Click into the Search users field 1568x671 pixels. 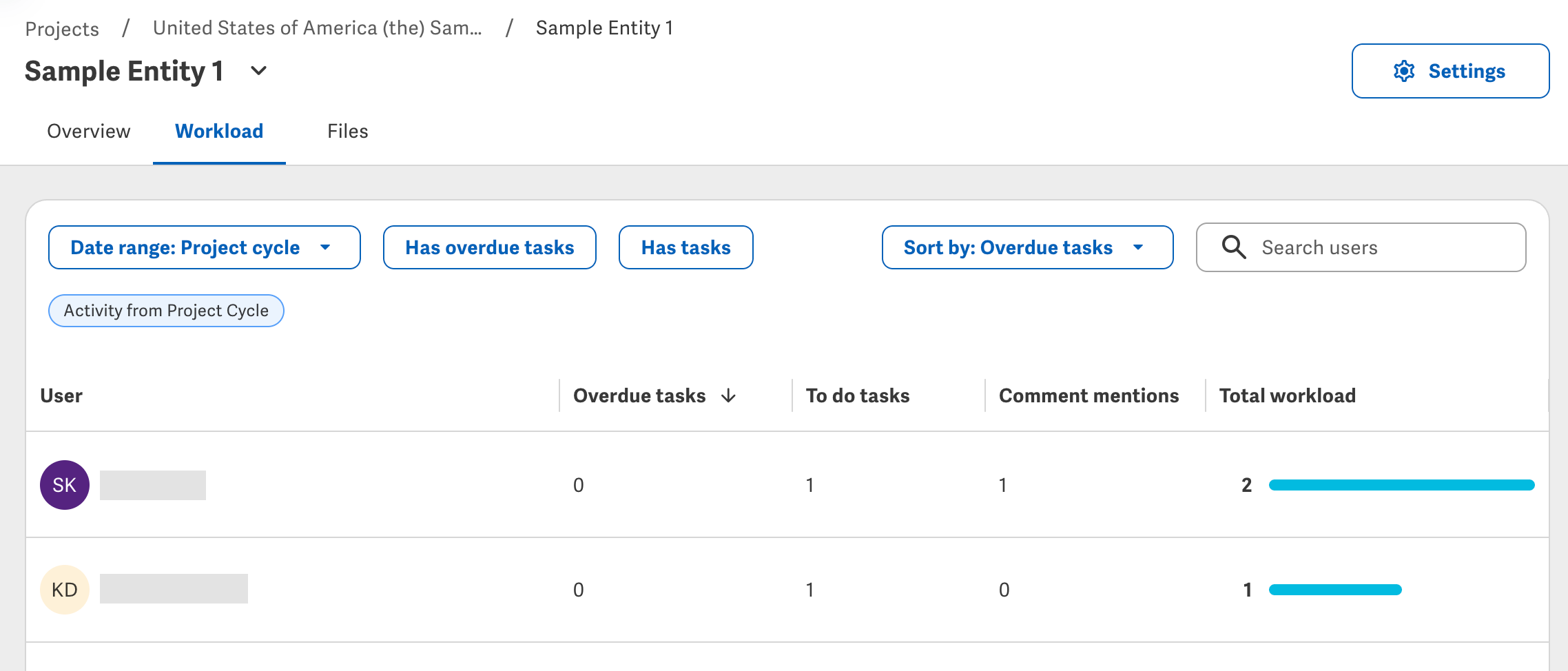(x=1361, y=247)
